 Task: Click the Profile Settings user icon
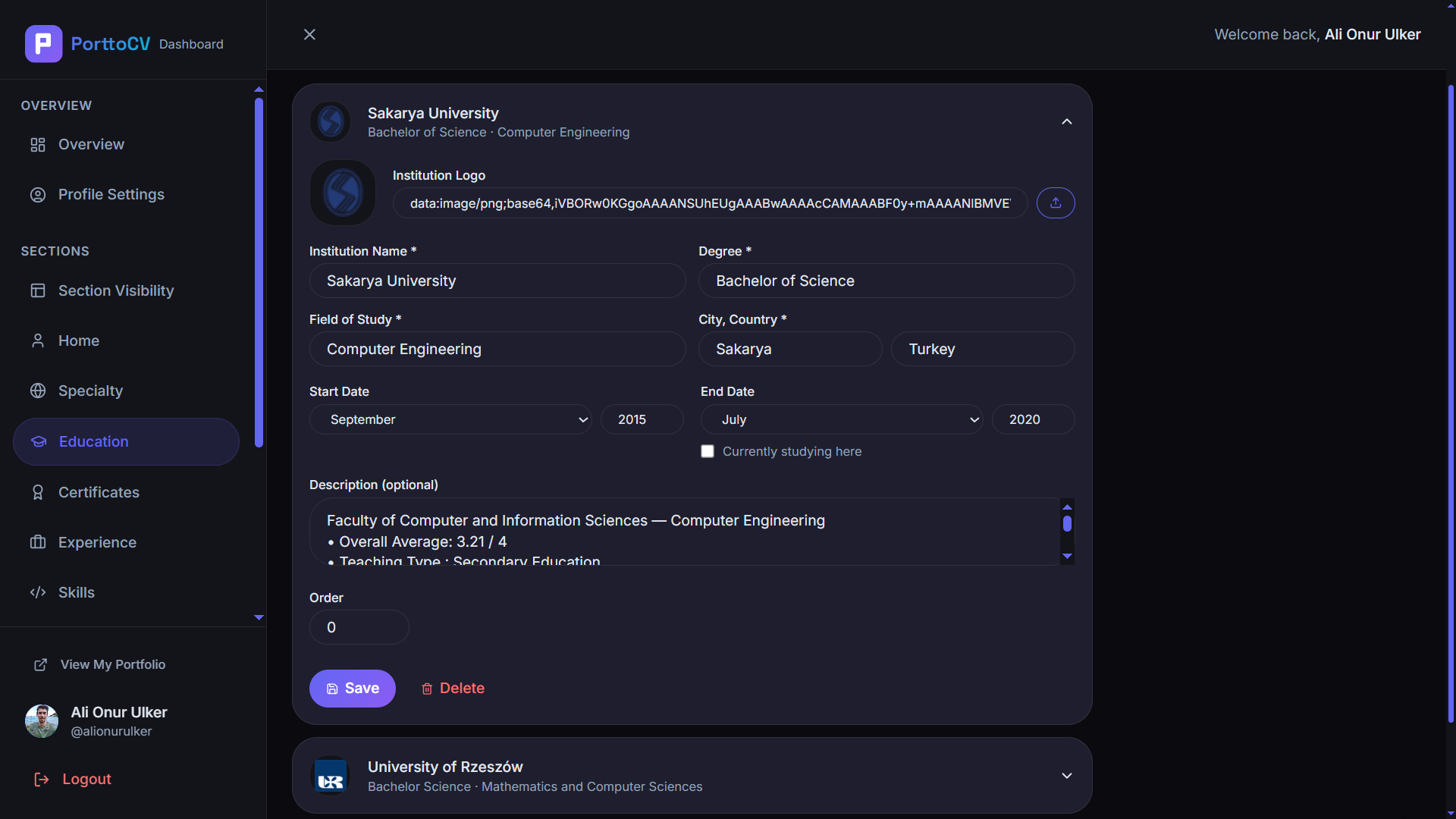(x=38, y=194)
